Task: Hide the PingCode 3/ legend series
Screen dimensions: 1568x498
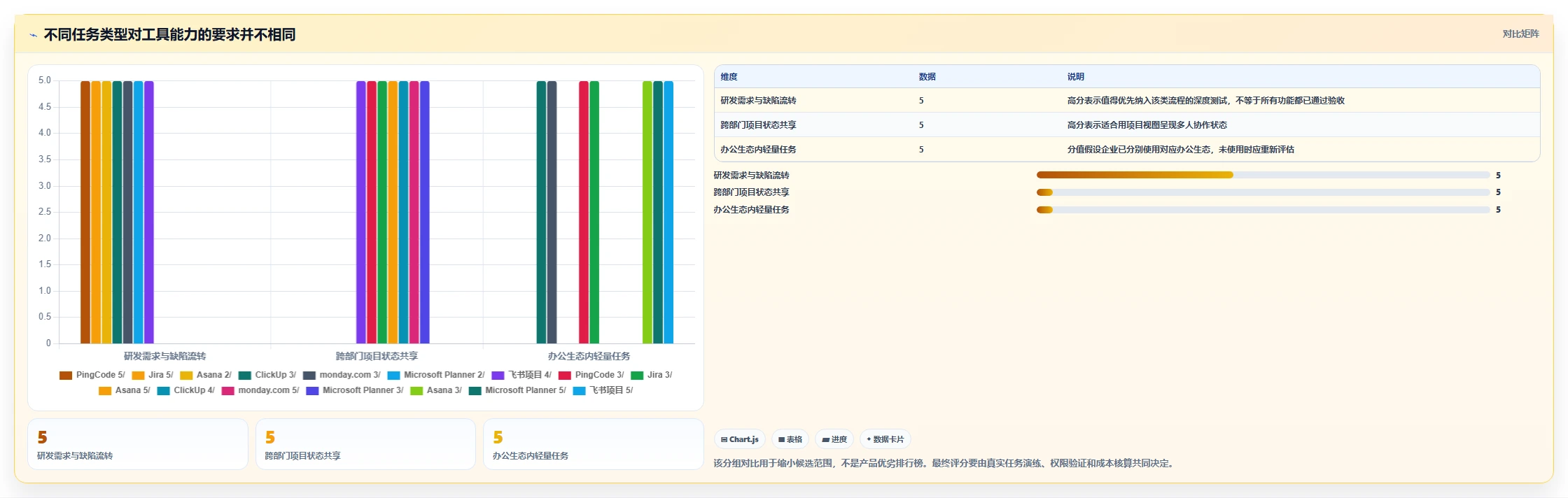Action: coord(591,375)
